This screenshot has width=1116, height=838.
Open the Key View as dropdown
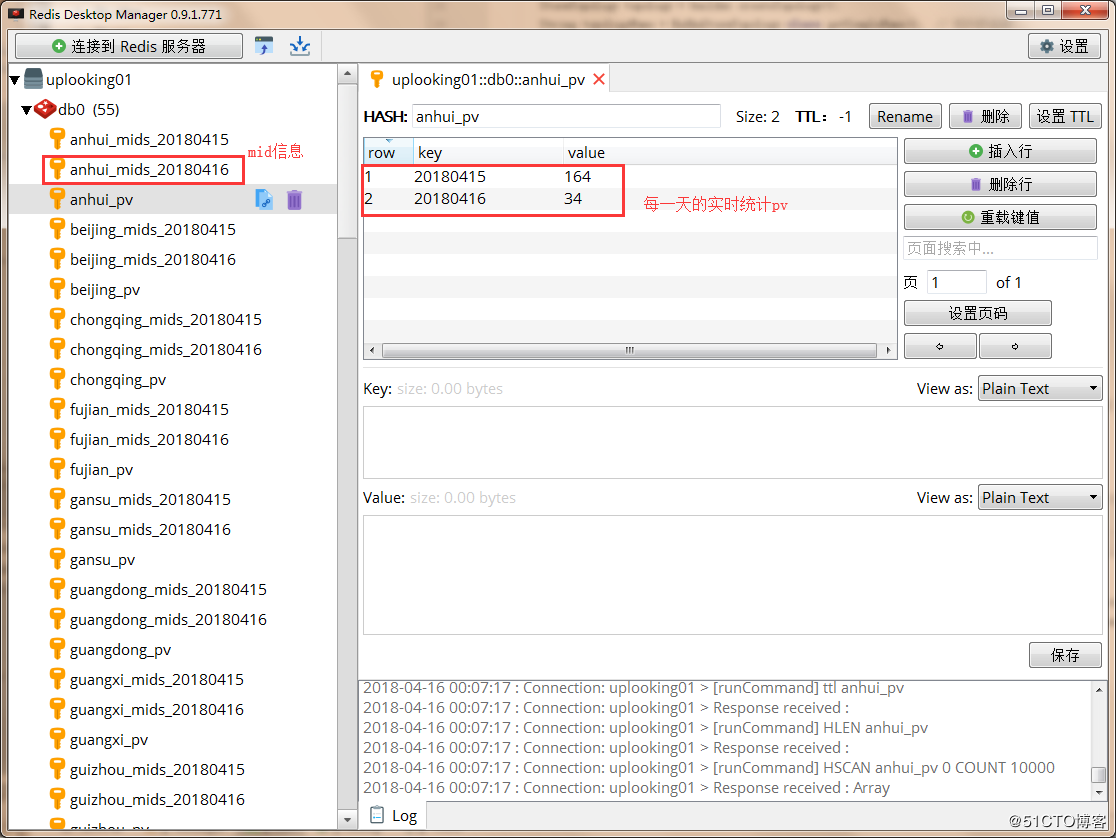(x=1040, y=389)
